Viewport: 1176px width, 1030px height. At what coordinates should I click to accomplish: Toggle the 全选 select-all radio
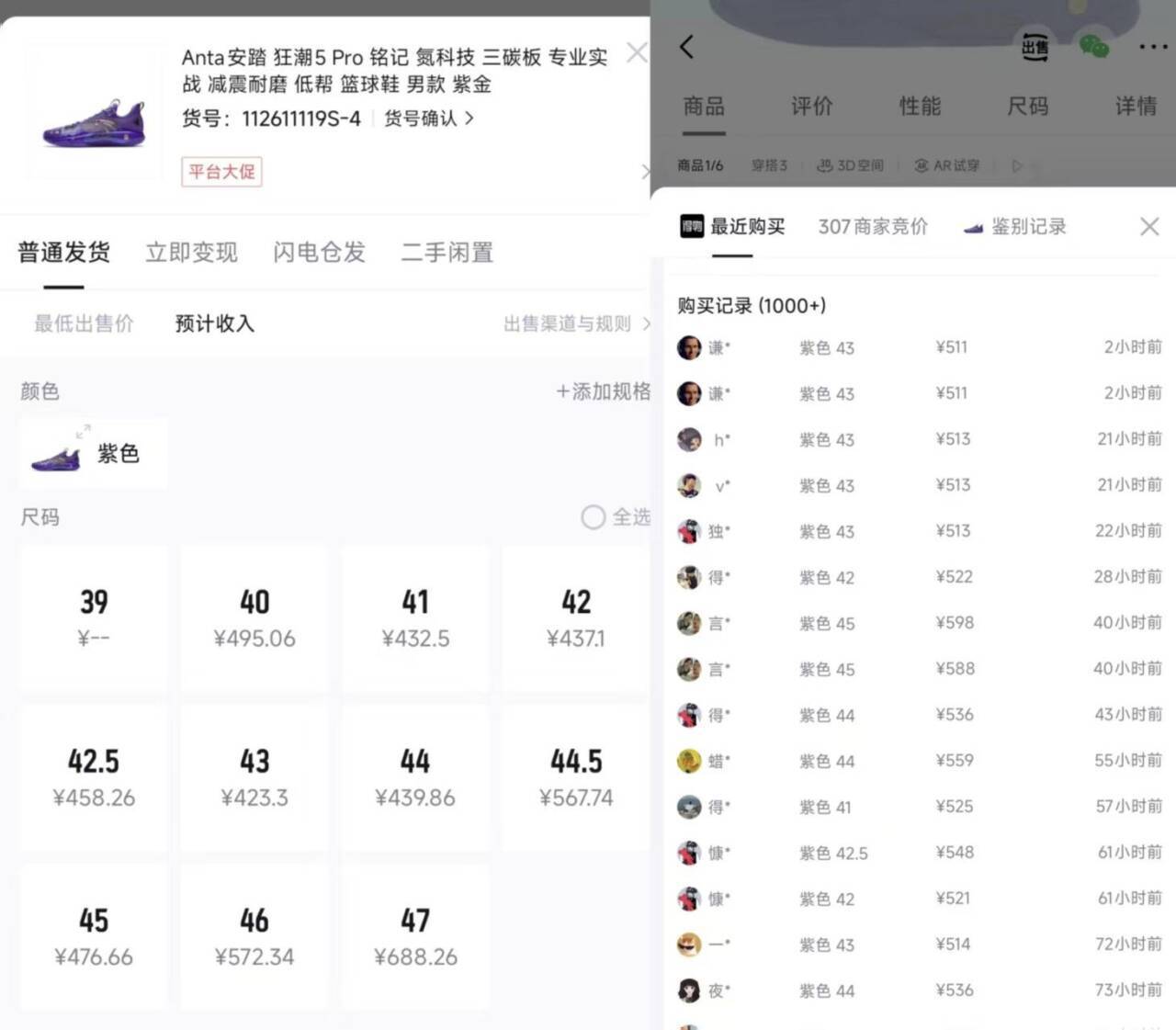click(594, 517)
